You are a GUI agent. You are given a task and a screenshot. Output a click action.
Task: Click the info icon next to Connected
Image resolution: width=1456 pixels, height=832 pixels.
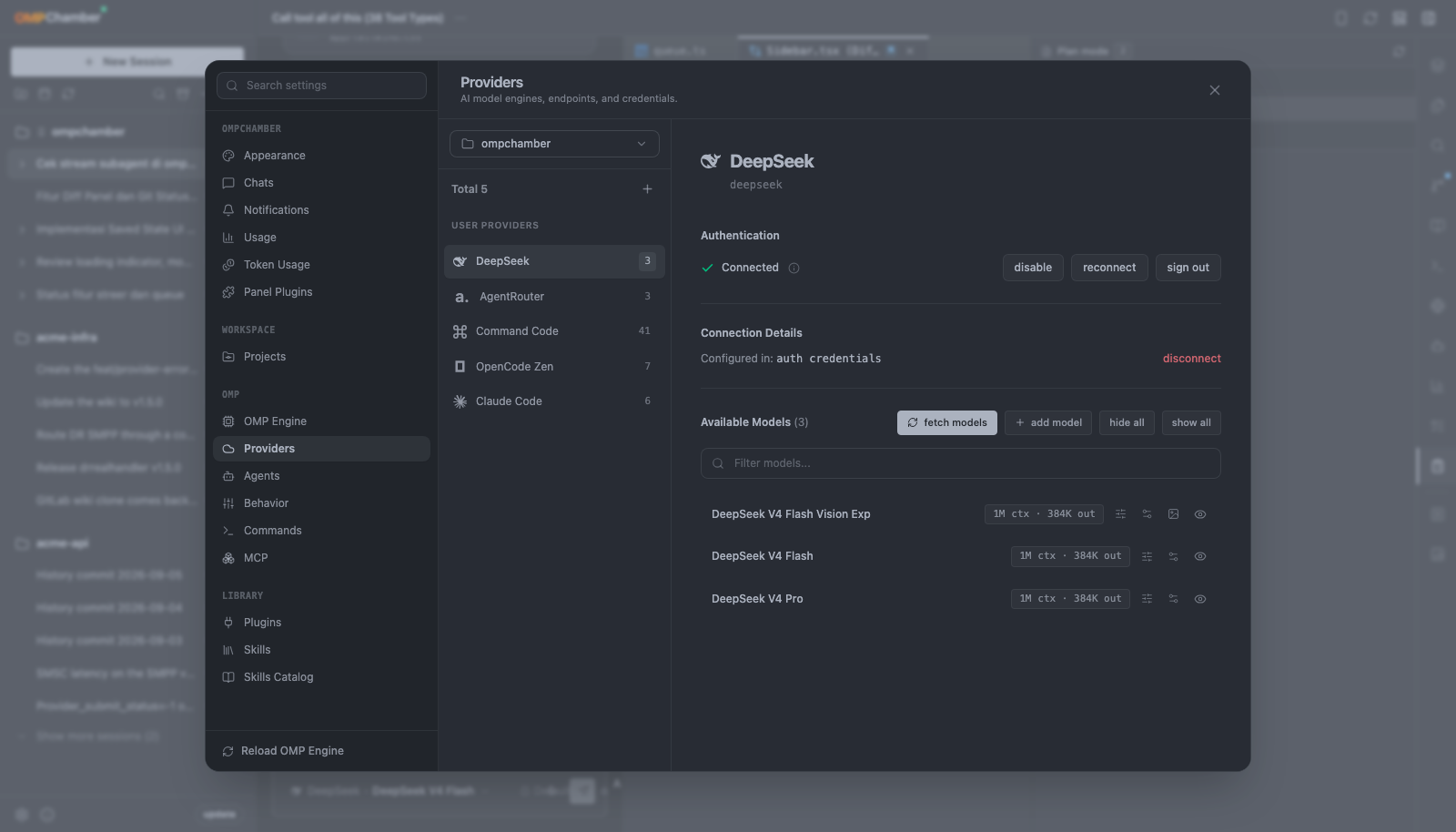click(x=794, y=268)
